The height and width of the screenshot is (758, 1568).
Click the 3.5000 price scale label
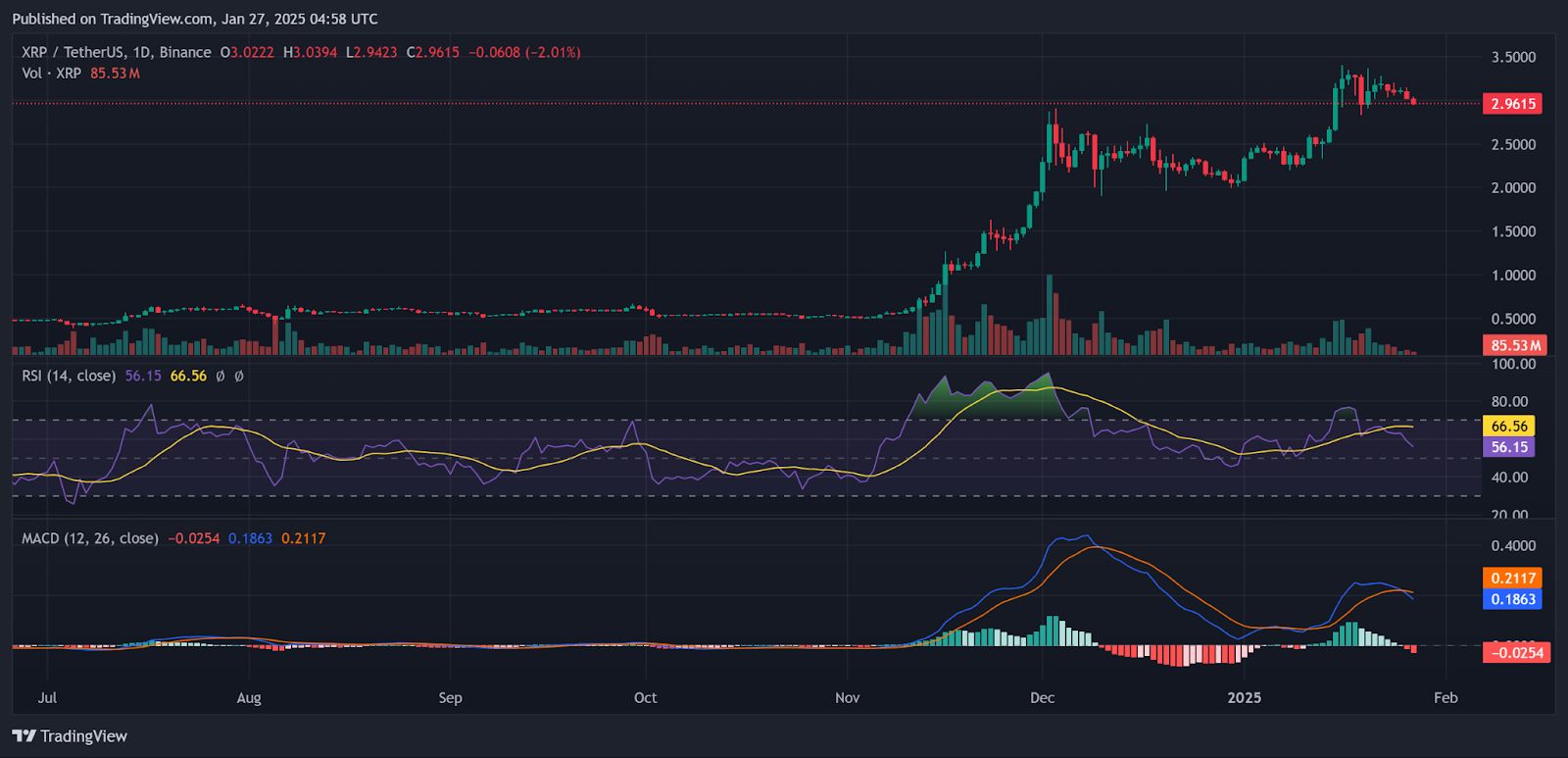pyautogui.click(x=1513, y=57)
